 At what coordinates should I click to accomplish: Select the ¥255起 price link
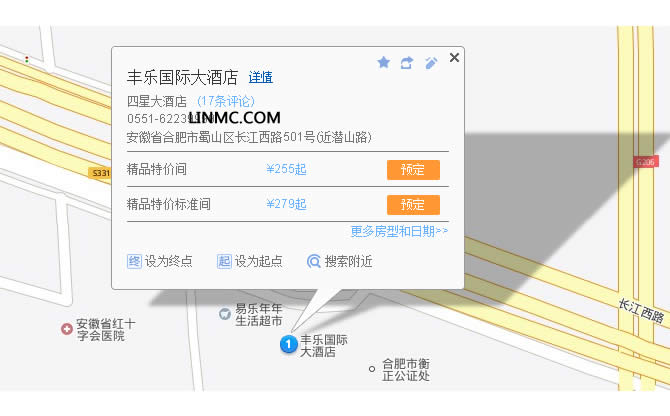click(x=286, y=169)
